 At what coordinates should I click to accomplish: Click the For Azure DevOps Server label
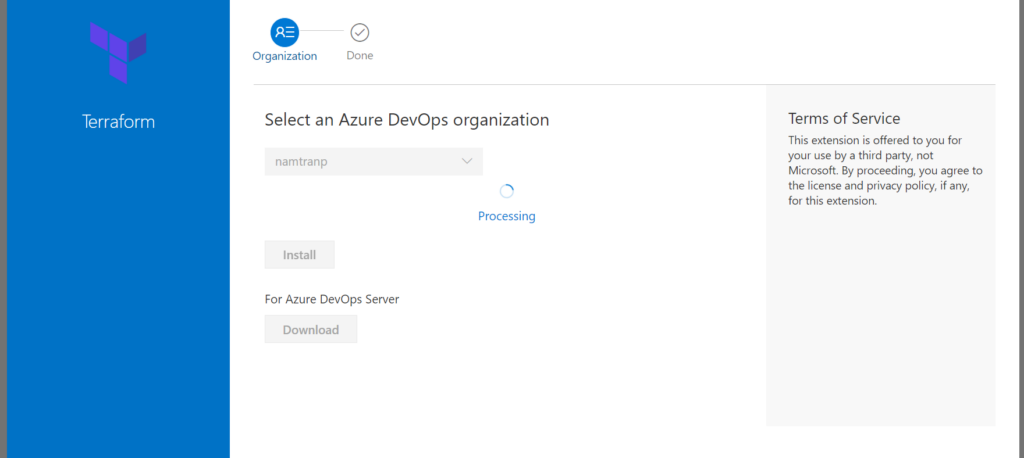tap(331, 299)
